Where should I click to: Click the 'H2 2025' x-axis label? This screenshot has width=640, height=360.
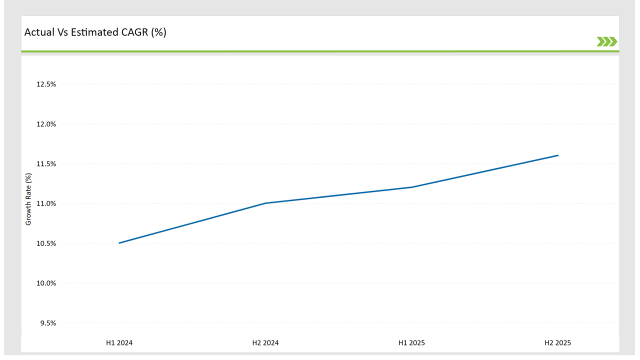[558, 342]
